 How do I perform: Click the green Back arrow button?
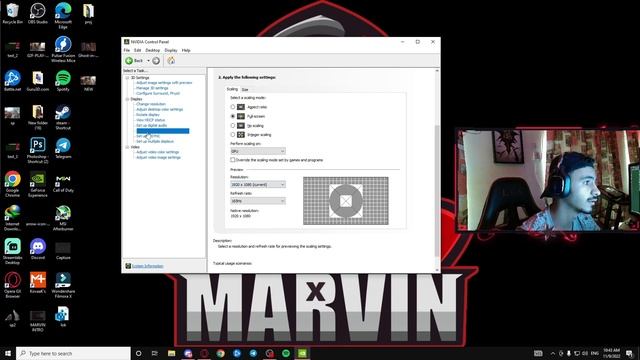pos(129,61)
